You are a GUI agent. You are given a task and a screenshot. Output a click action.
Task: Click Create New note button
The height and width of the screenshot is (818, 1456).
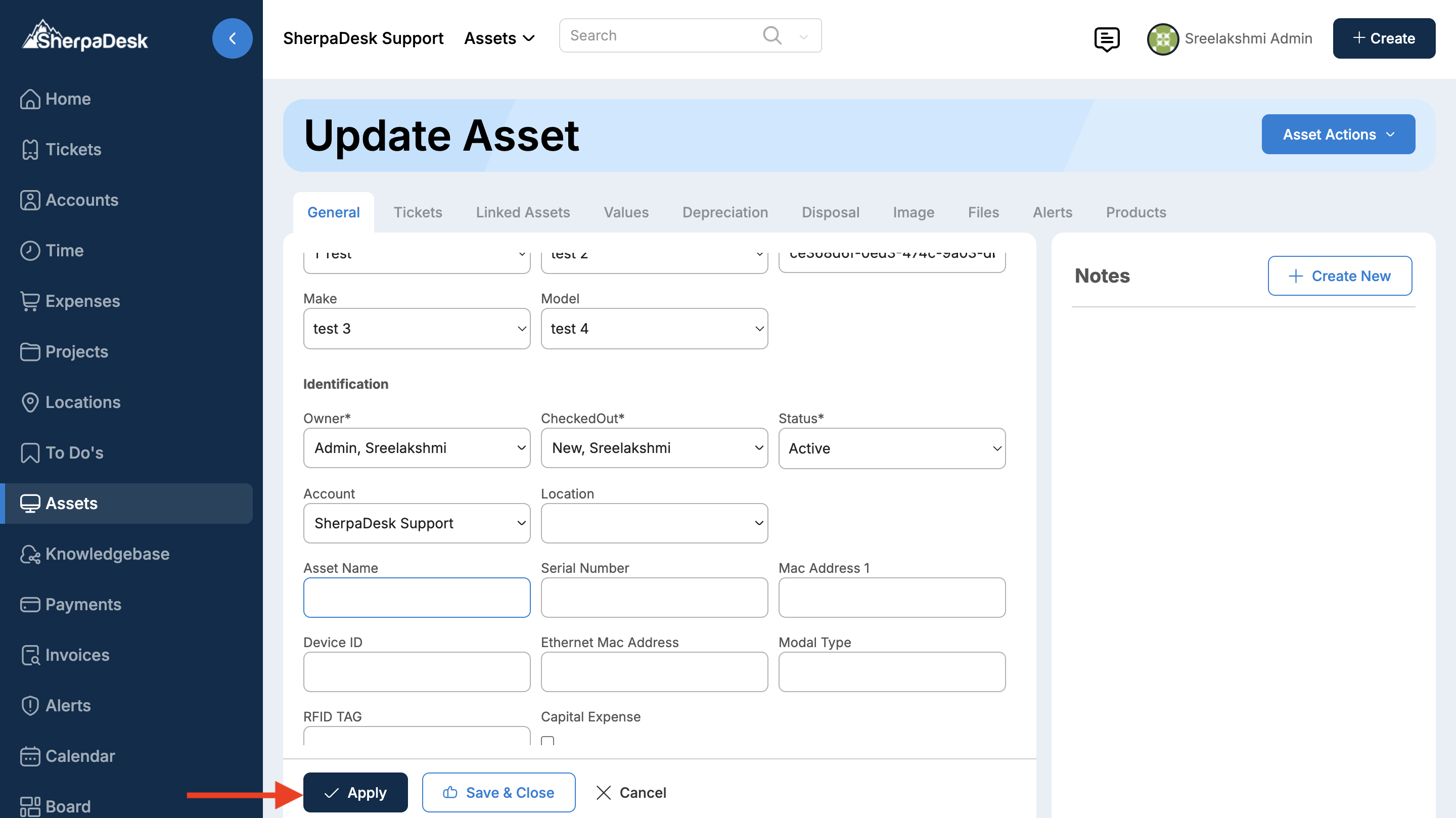click(1339, 276)
